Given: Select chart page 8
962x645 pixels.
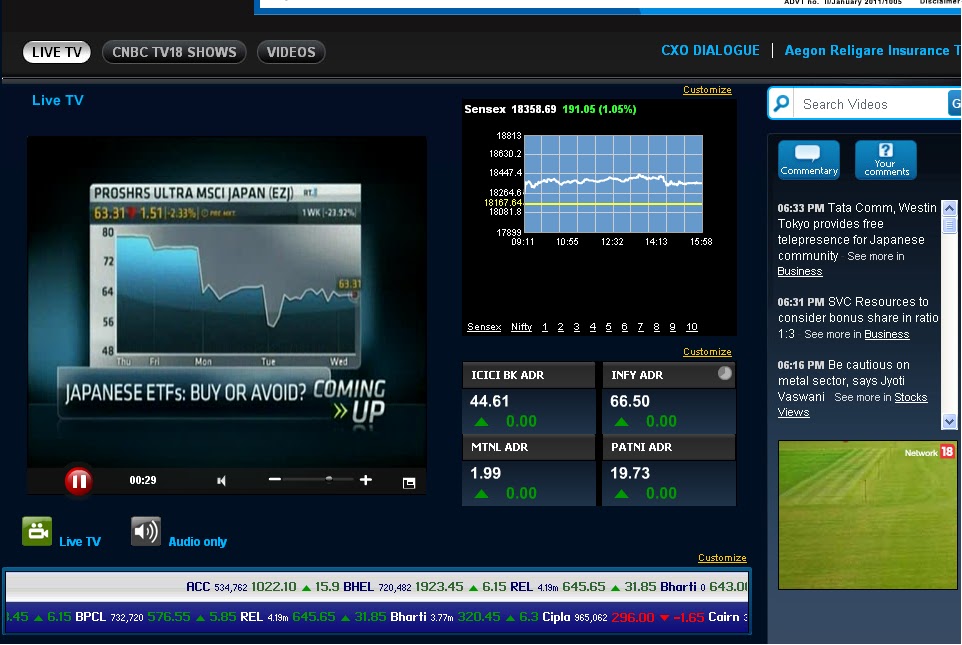Looking at the screenshot, I should pyautogui.click(x=656, y=327).
